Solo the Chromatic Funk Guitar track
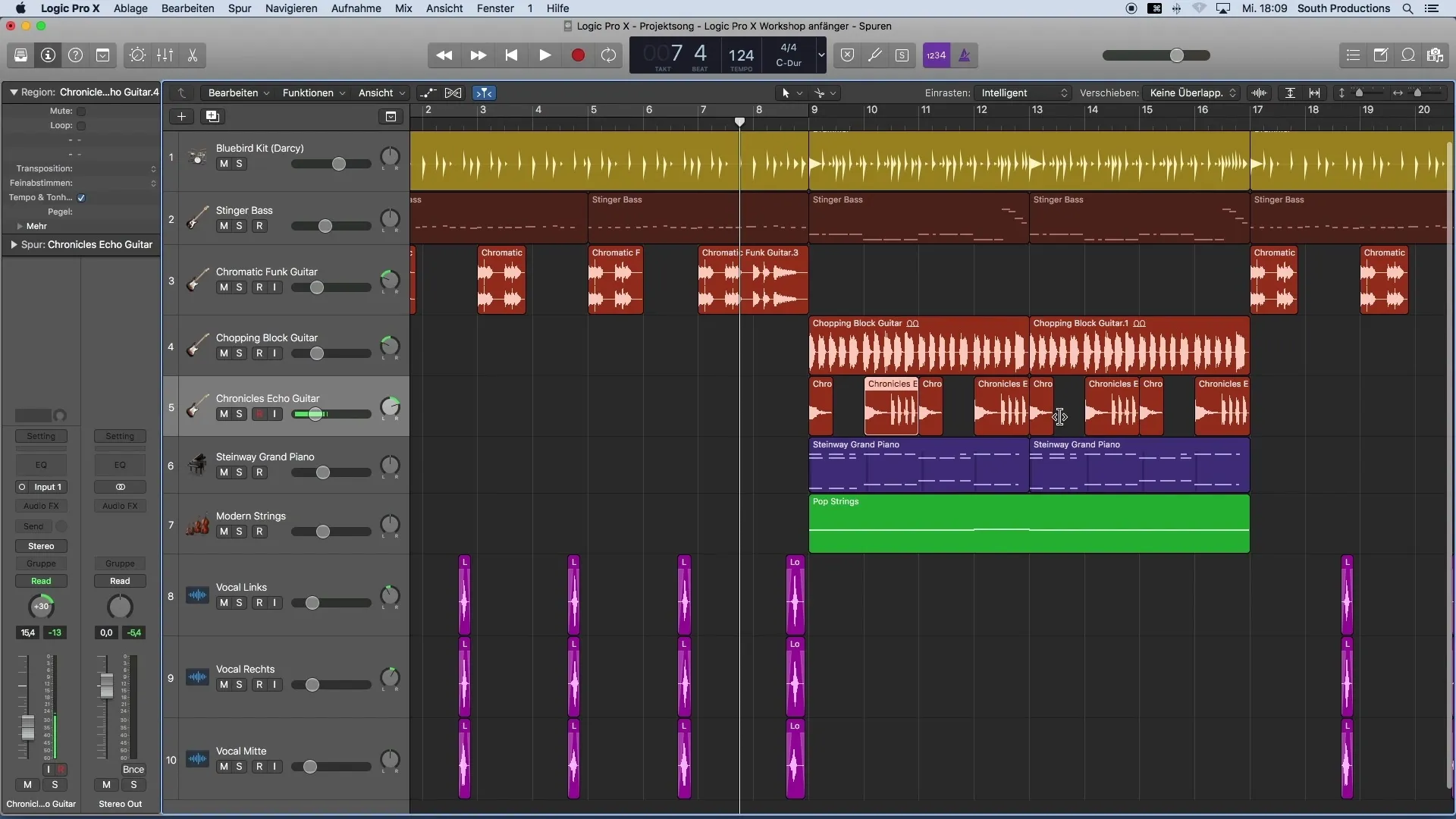The height and width of the screenshot is (819, 1456). pyautogui.click(x=238, y=287)
